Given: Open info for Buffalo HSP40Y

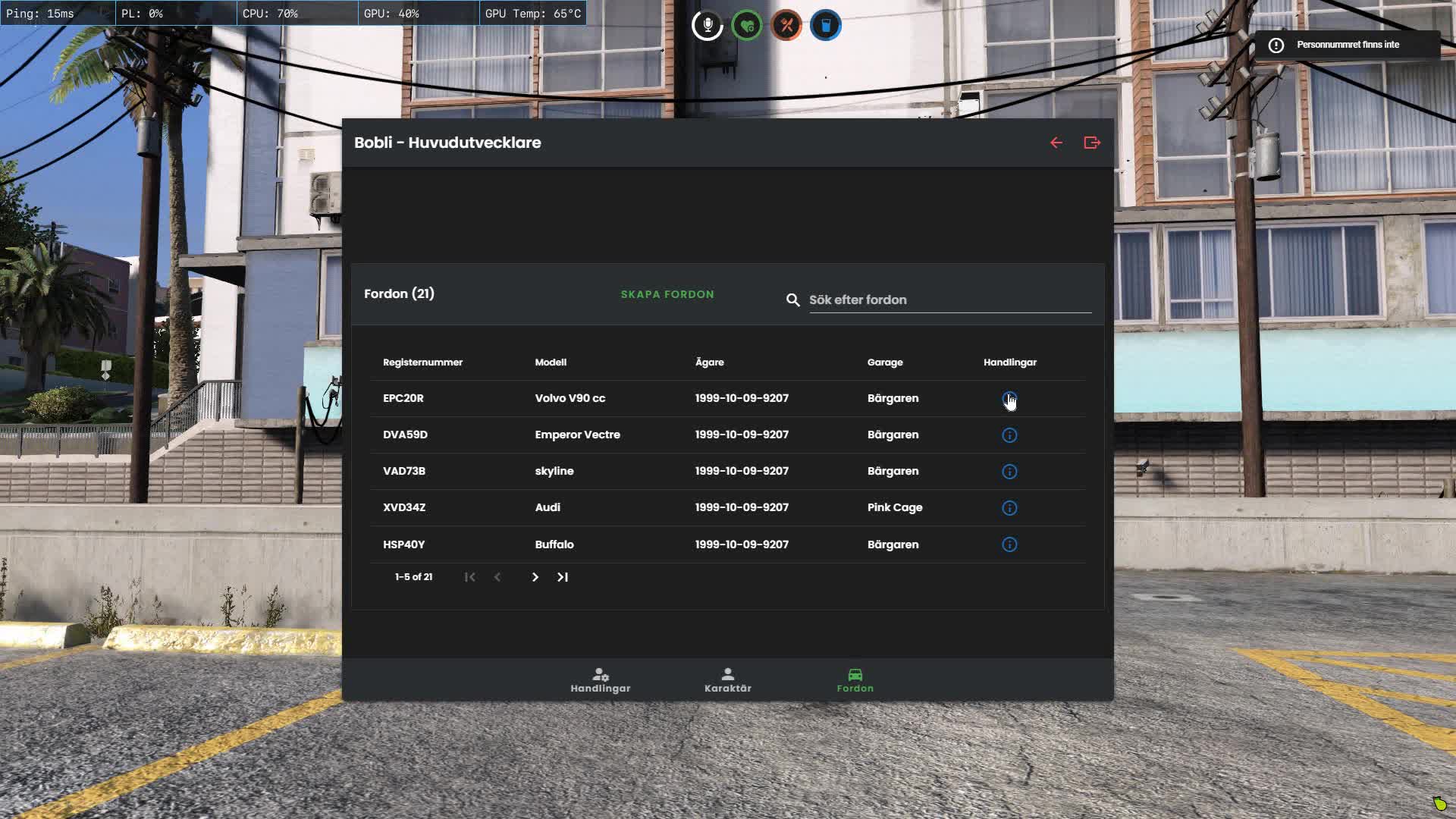Looking at the screenshot, I should tap(1009, 544).
